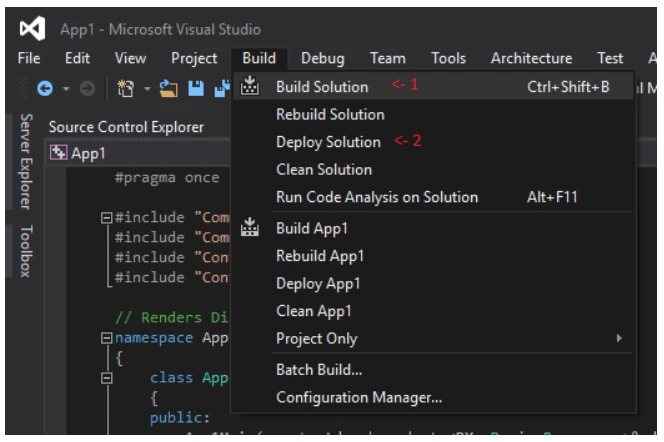Click the 'public:' line in the code
664x442 pixels.
pos(180,417)
